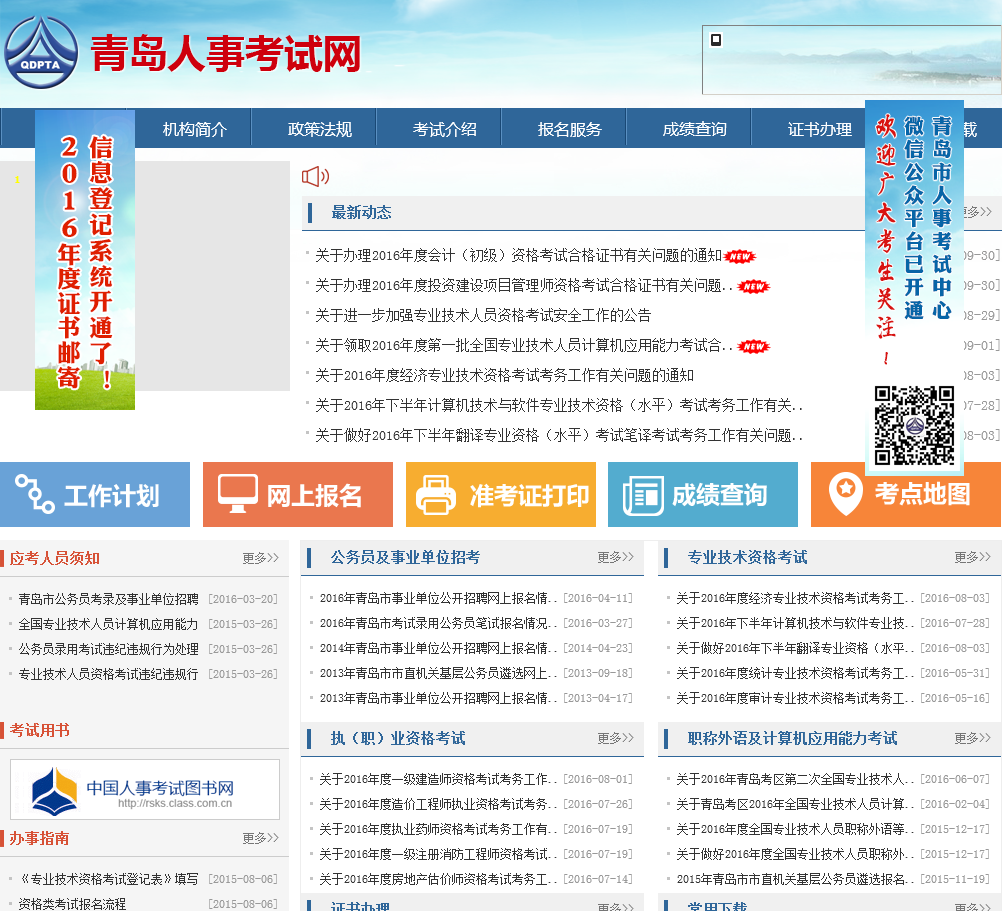The width and height of the screenshot is (1002, 911).
Task: Click the WeChat QR code image
Action: [x=914, y=425]
